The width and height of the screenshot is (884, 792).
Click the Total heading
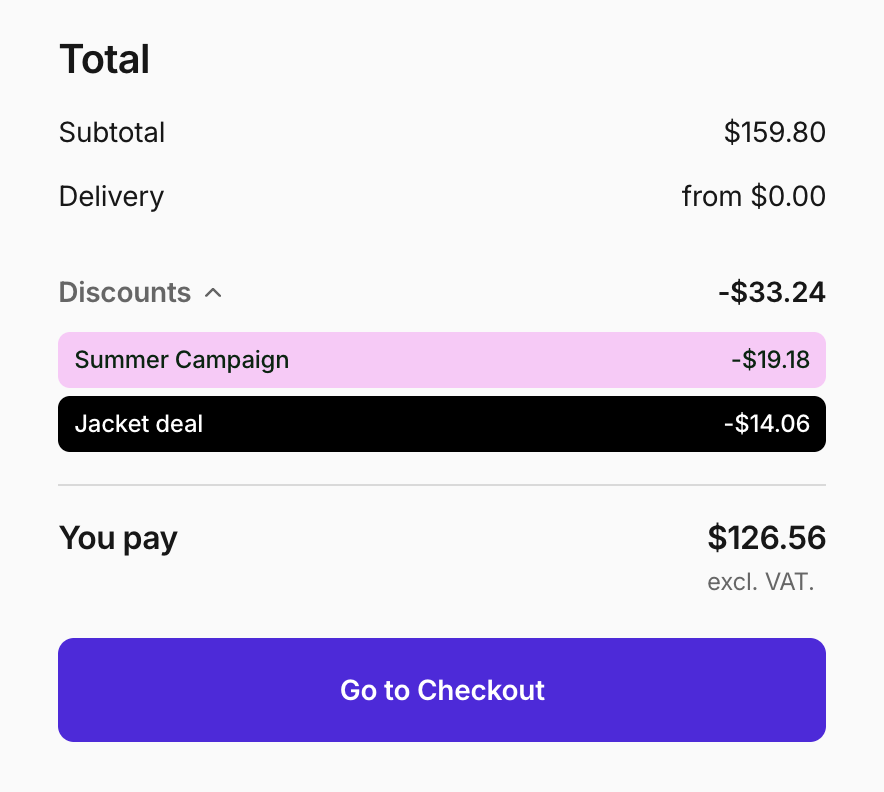105,60
